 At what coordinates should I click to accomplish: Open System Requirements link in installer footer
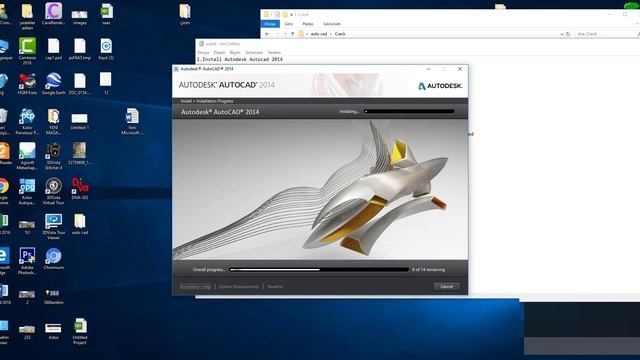pyautogui.click(x=239, y=287)
